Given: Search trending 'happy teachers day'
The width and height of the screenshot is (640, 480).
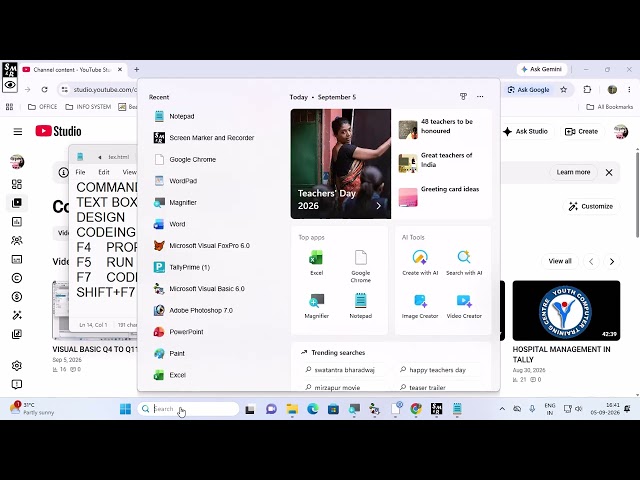Looking at the screenshot, I should click(x=433, y=370).
